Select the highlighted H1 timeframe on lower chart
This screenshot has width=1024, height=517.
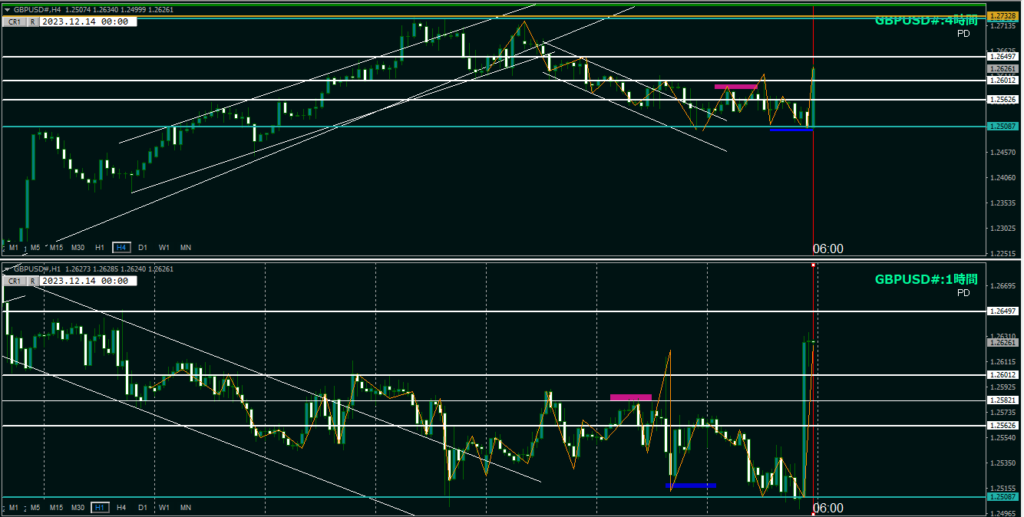tap(100, 507)
